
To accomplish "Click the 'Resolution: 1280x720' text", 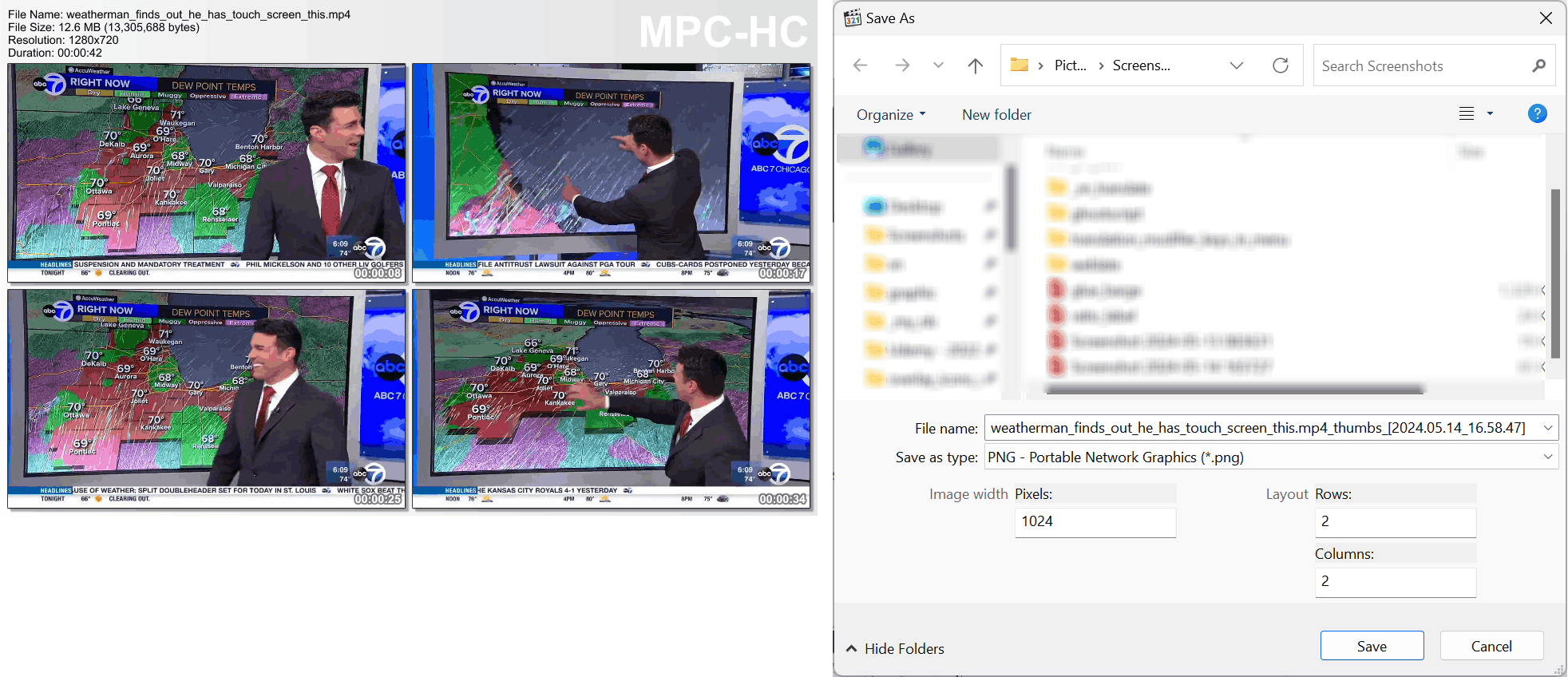I will pyautogui.click(x=63, y=40).
